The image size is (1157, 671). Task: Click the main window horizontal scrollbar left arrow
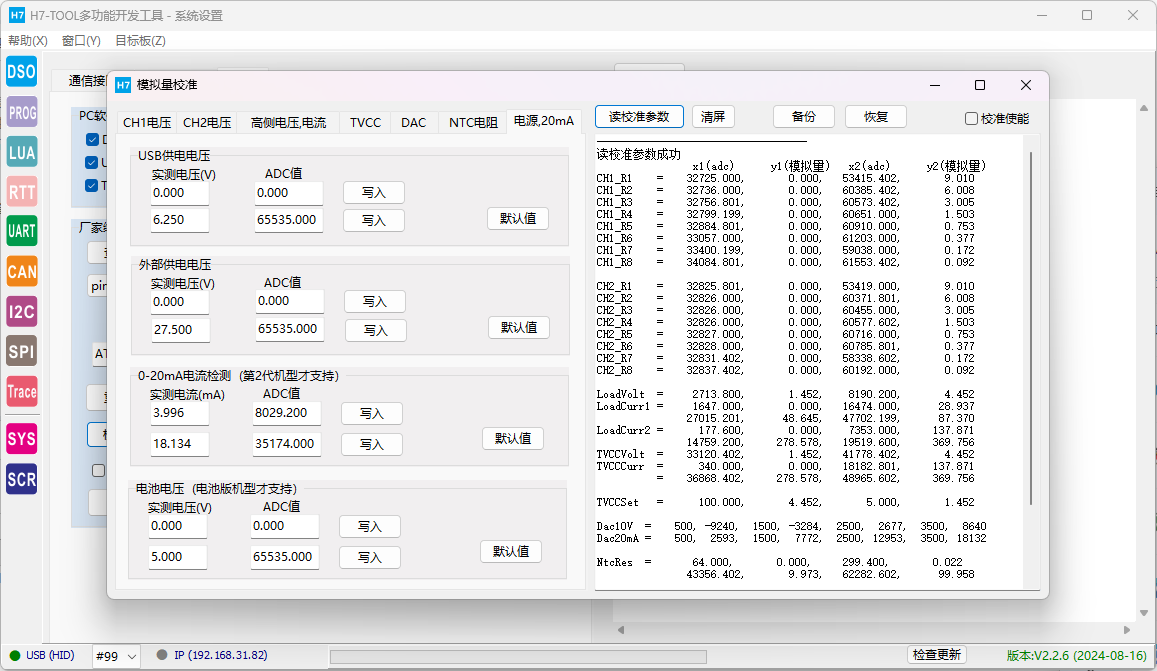621,630
